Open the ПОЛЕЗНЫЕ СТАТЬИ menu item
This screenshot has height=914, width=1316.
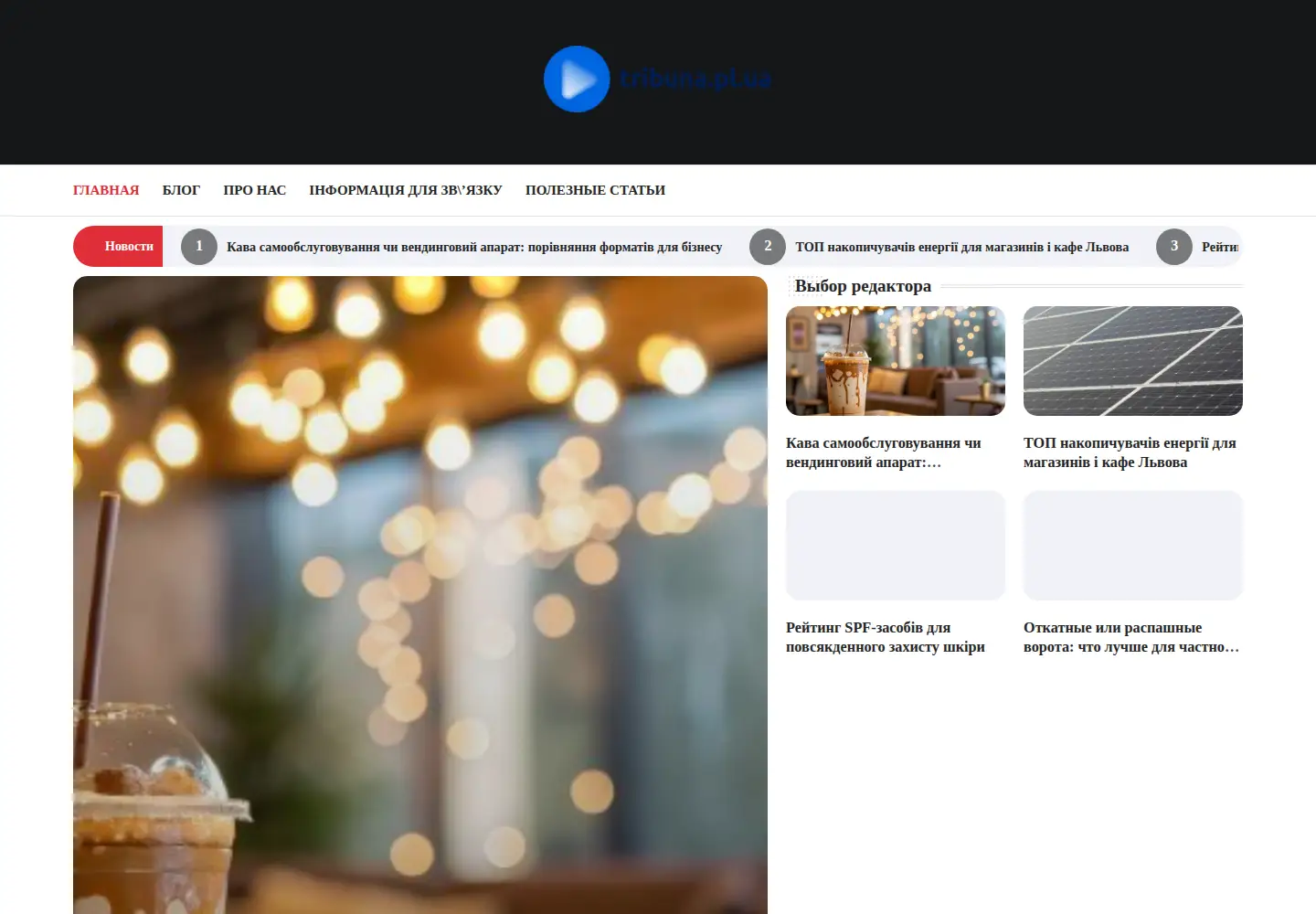coord(595,190)
